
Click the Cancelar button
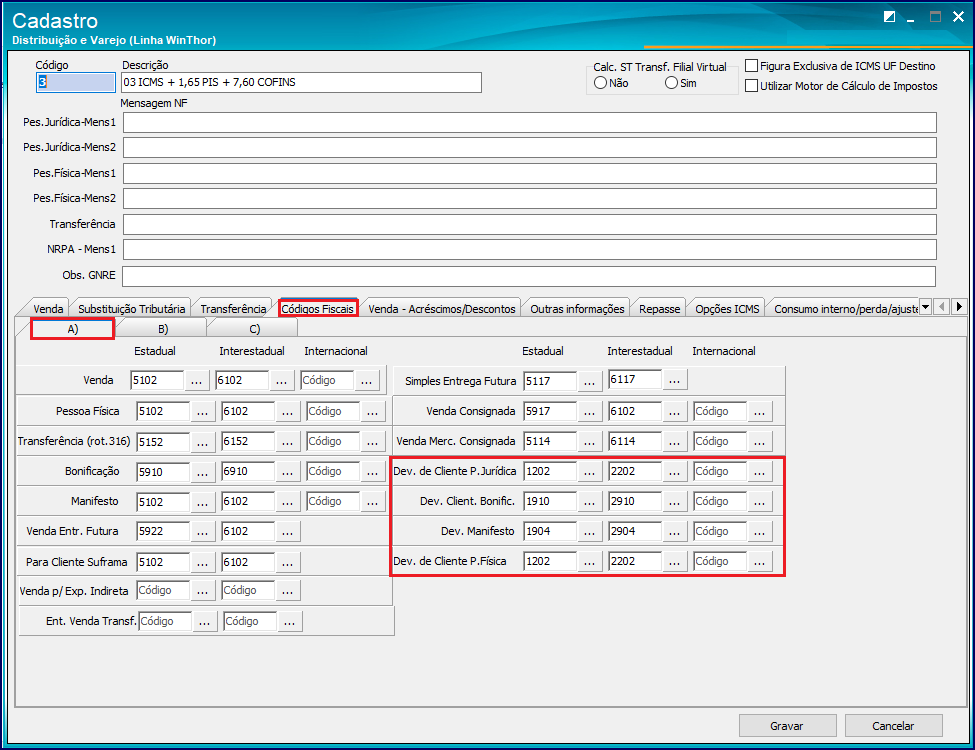click(893, 726)
